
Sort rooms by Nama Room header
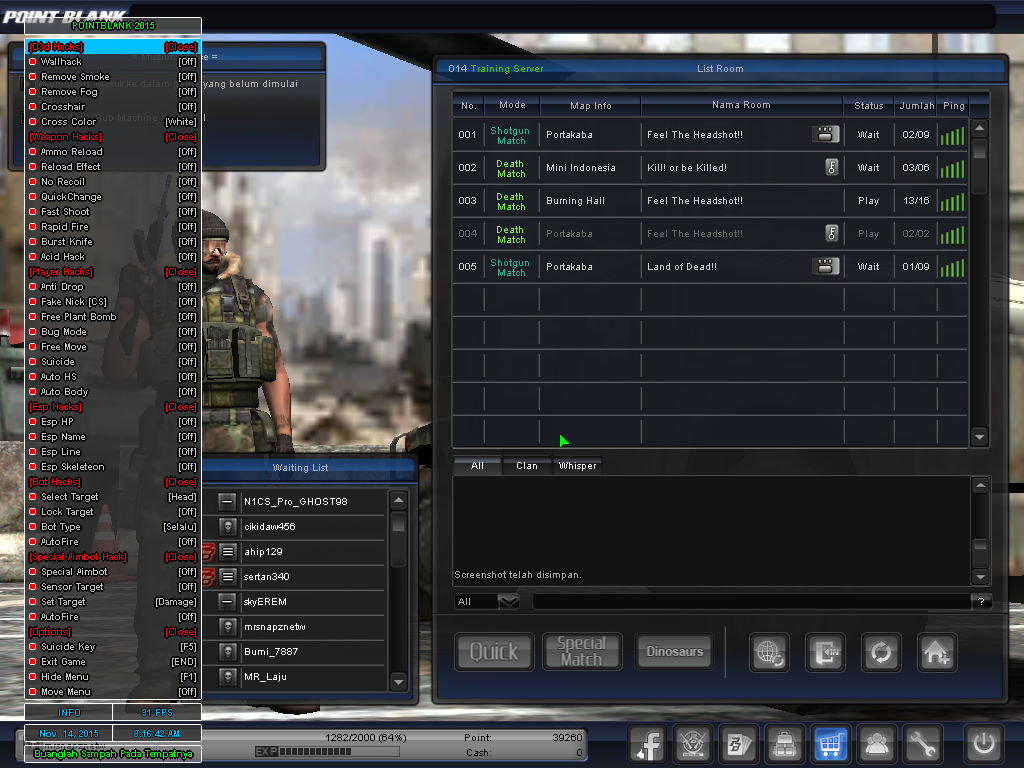click(x=741, y=105)
